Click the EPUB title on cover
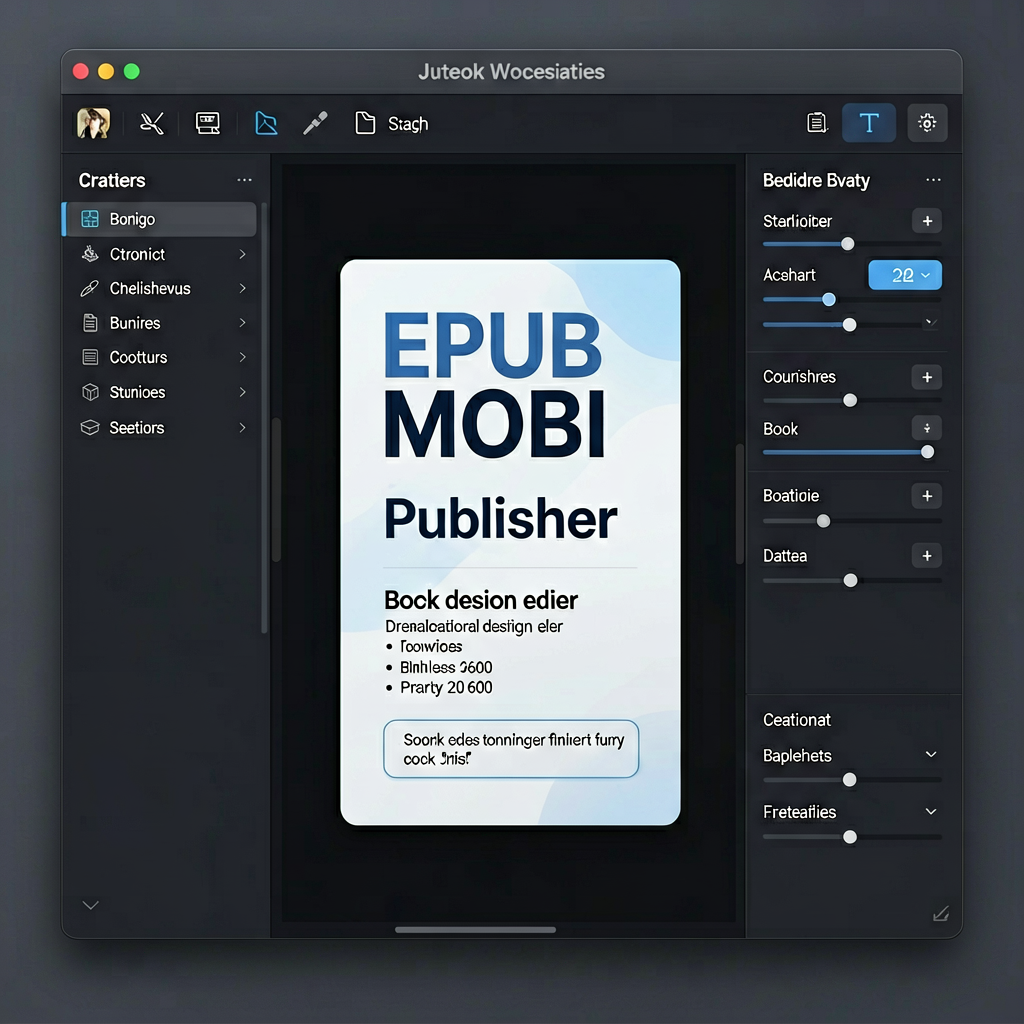Screen dimensions: 1024x1024 click(x=492, y=345)
